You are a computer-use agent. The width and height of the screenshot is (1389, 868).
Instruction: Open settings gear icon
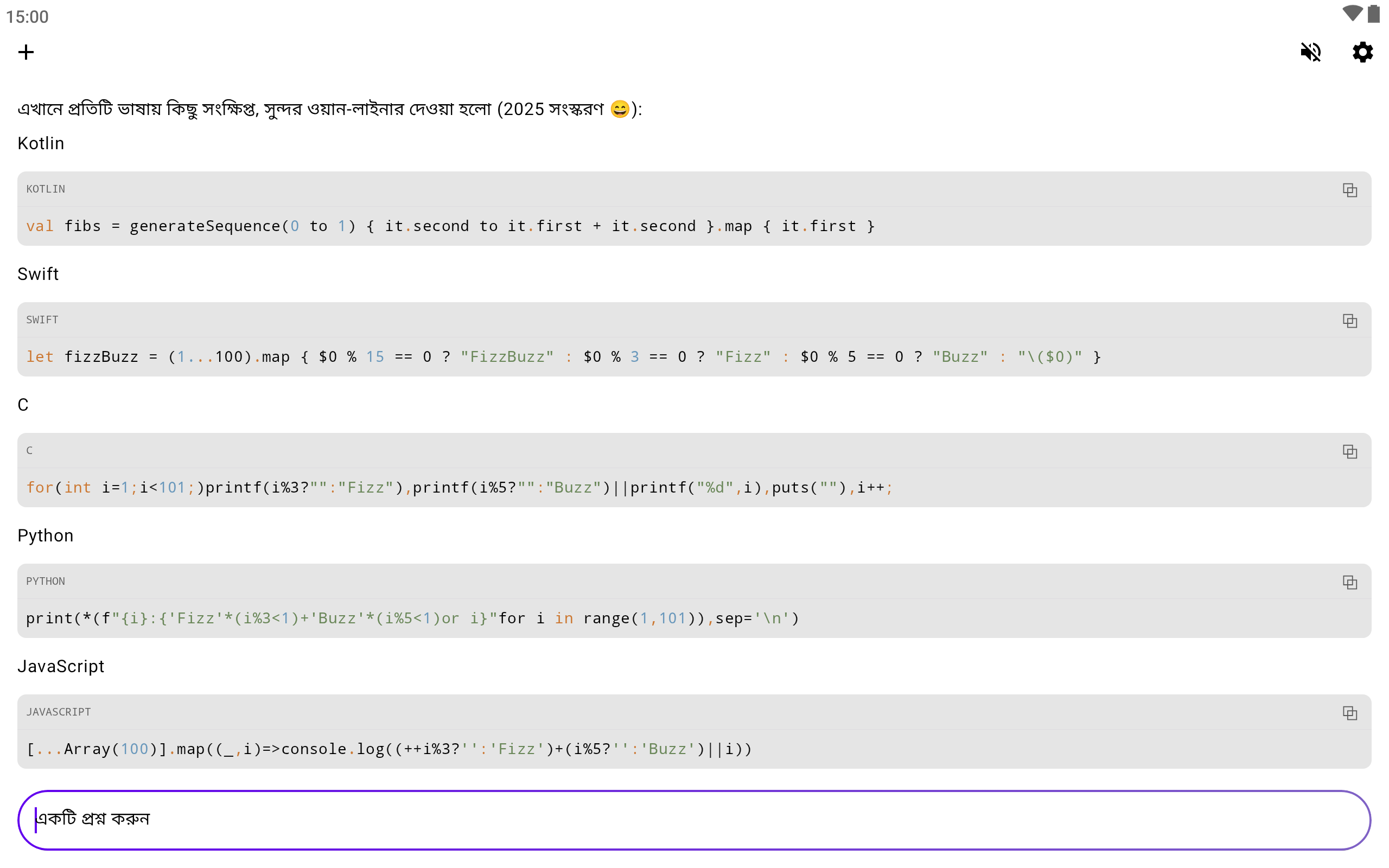1362,52
